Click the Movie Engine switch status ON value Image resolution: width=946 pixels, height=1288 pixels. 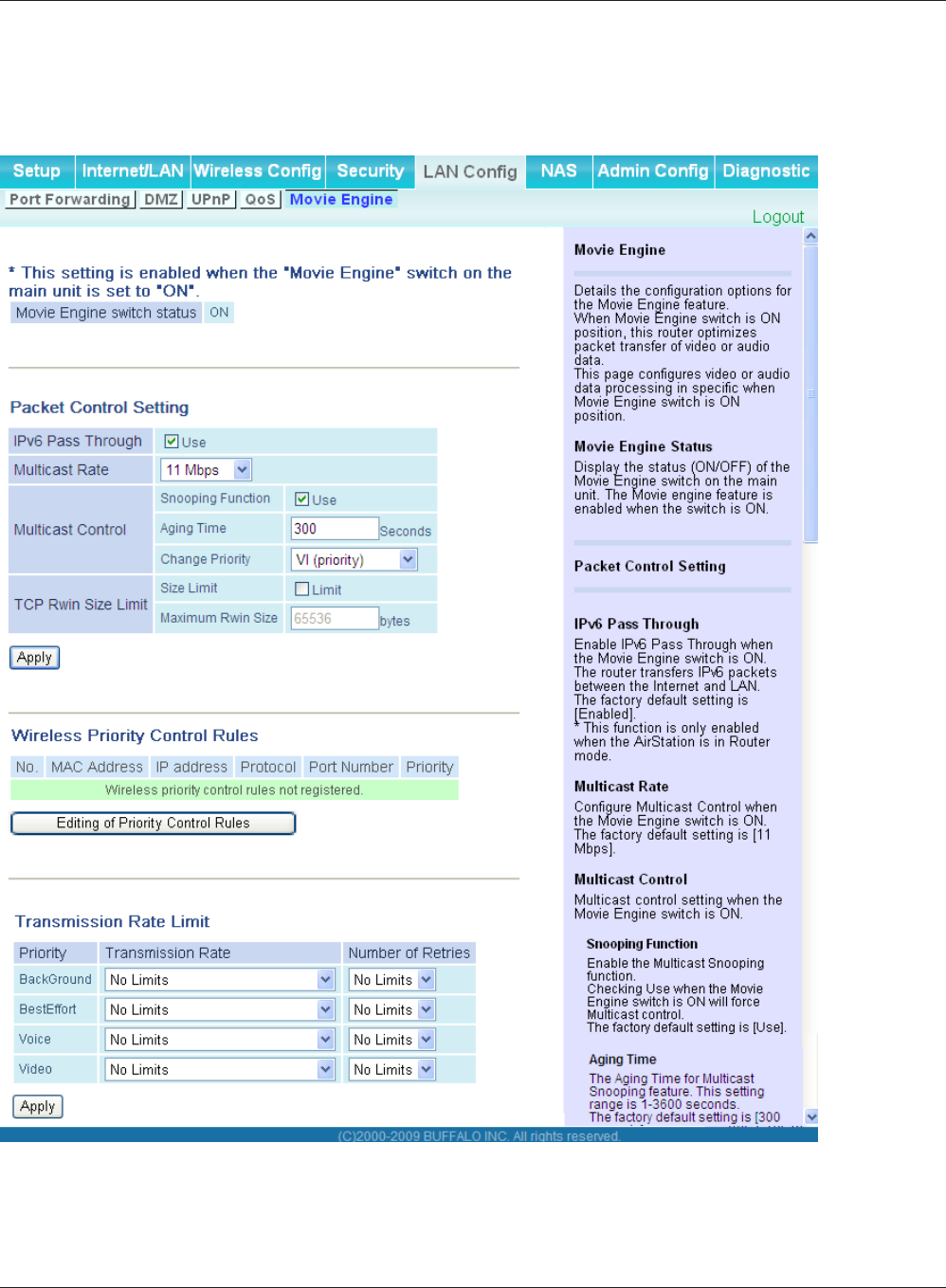coord(219,313)
